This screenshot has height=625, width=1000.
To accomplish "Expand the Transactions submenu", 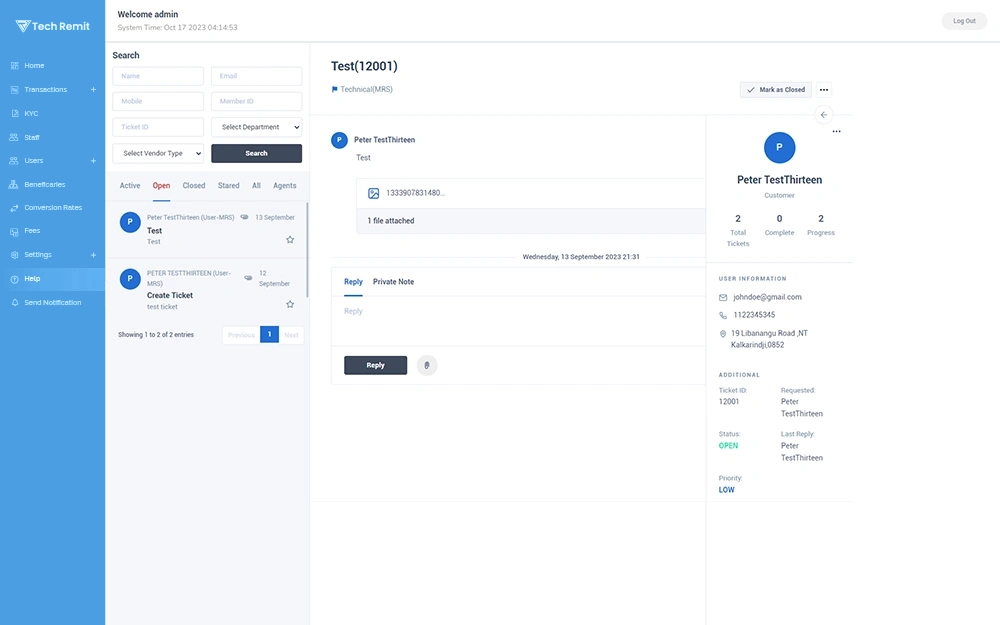I will pyautogui.click(x=93, y=90).
